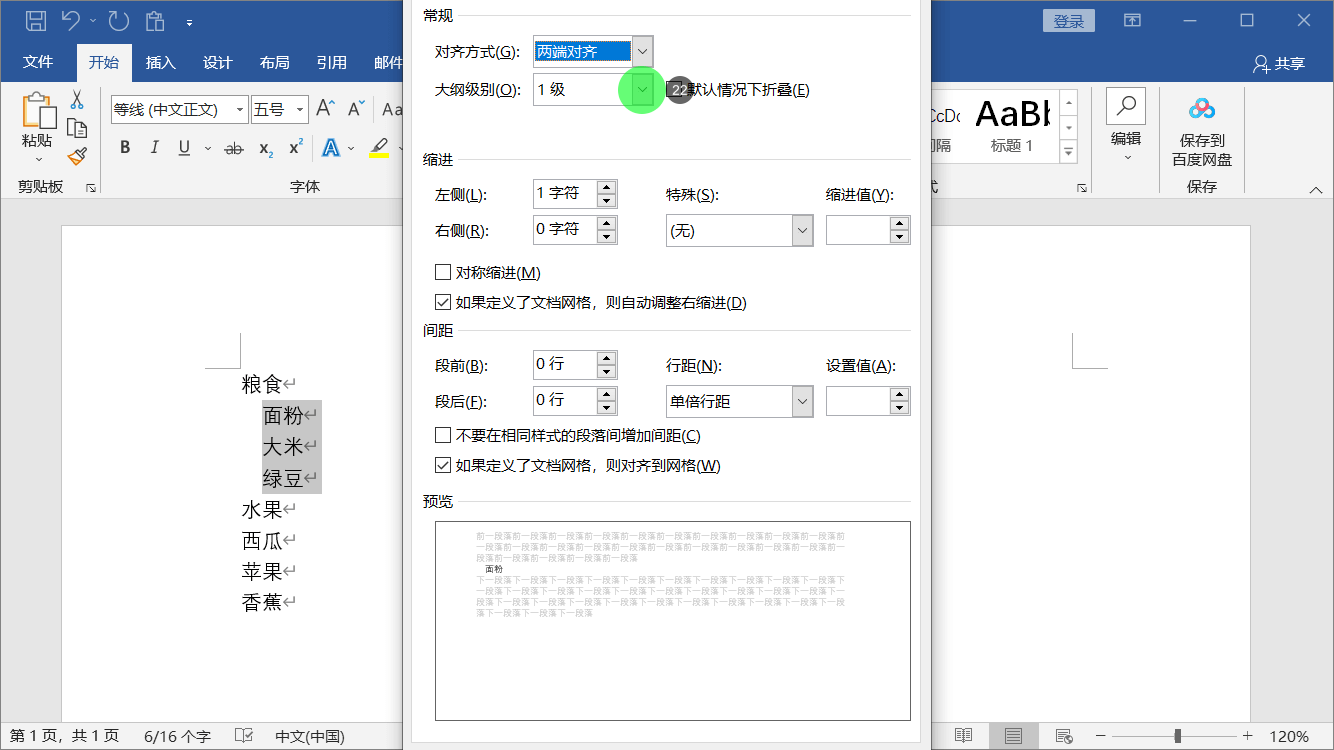The height and width of the screenshot is (750, 1334).
Task: Switch to the References (引用) tab
Action: (331, 62)
